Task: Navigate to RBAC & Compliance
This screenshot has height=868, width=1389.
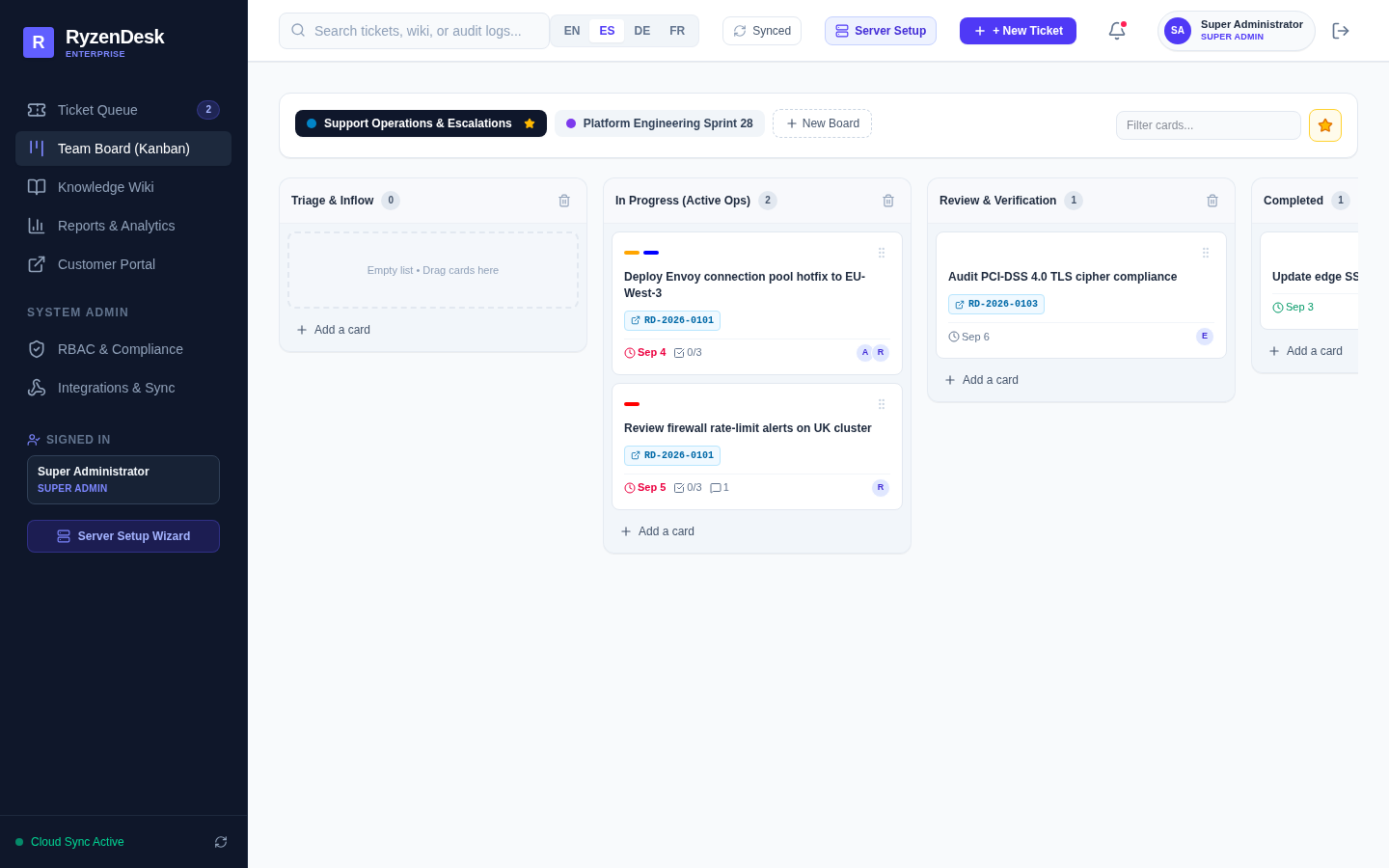Action: 123,349
